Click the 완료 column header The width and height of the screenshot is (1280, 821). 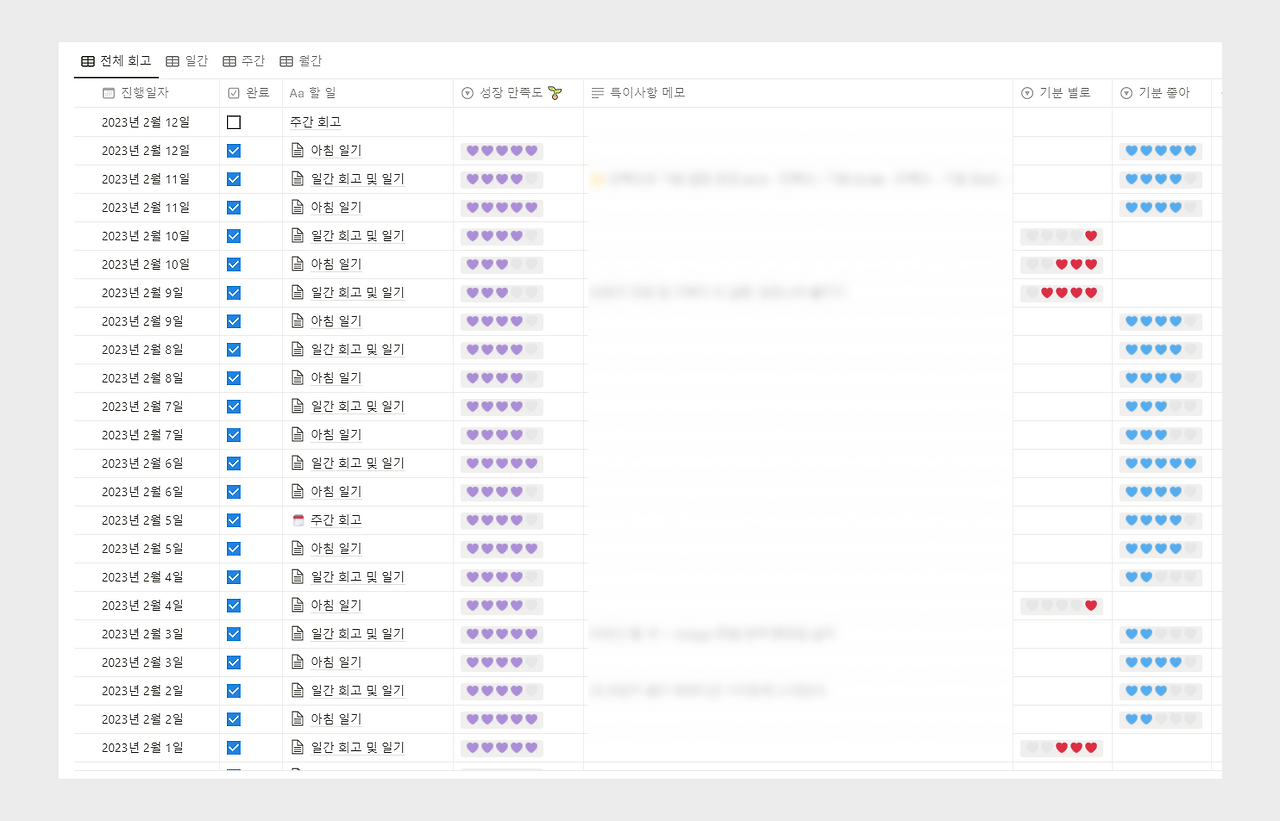tap(251, 93)
